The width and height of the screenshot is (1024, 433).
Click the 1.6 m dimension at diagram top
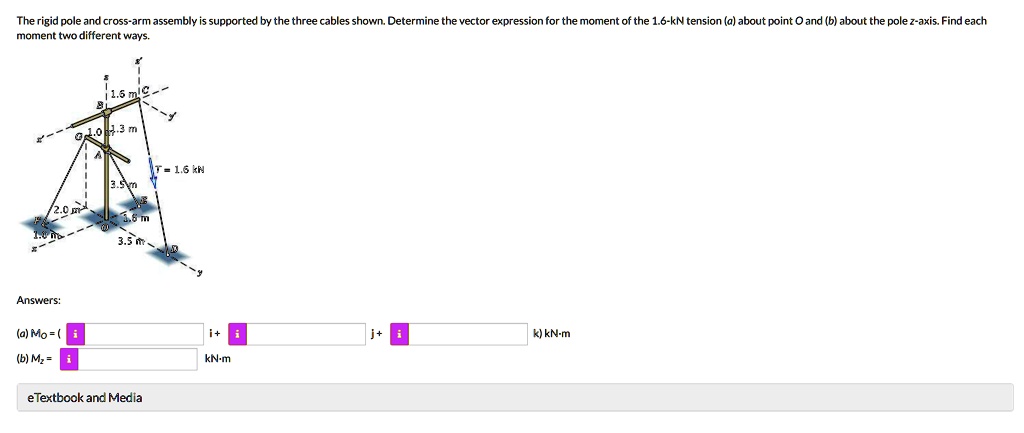122,94
